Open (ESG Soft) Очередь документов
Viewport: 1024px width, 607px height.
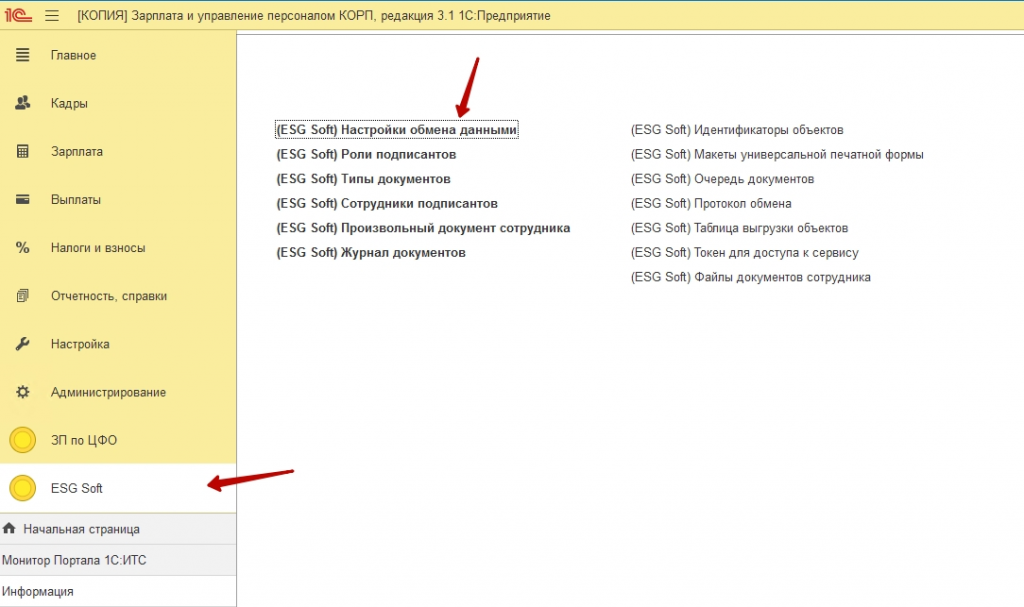(x=722, y=179)
